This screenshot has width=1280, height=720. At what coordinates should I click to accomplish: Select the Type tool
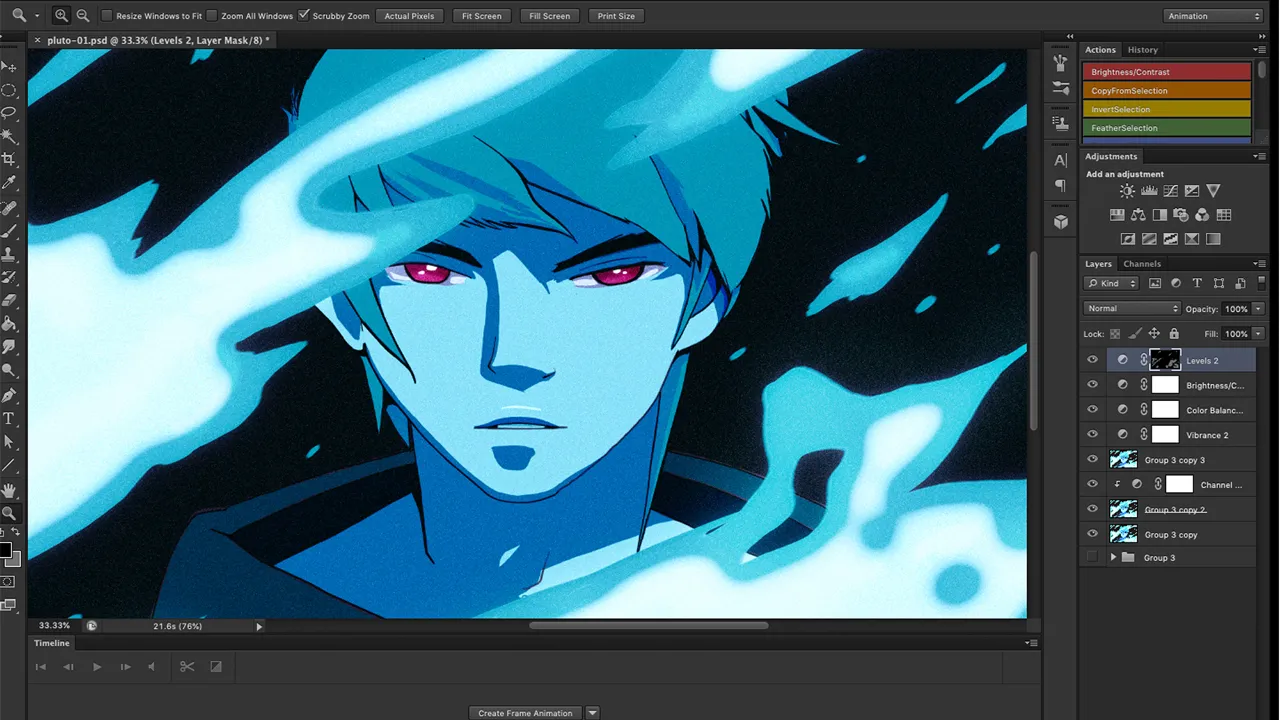9,419
